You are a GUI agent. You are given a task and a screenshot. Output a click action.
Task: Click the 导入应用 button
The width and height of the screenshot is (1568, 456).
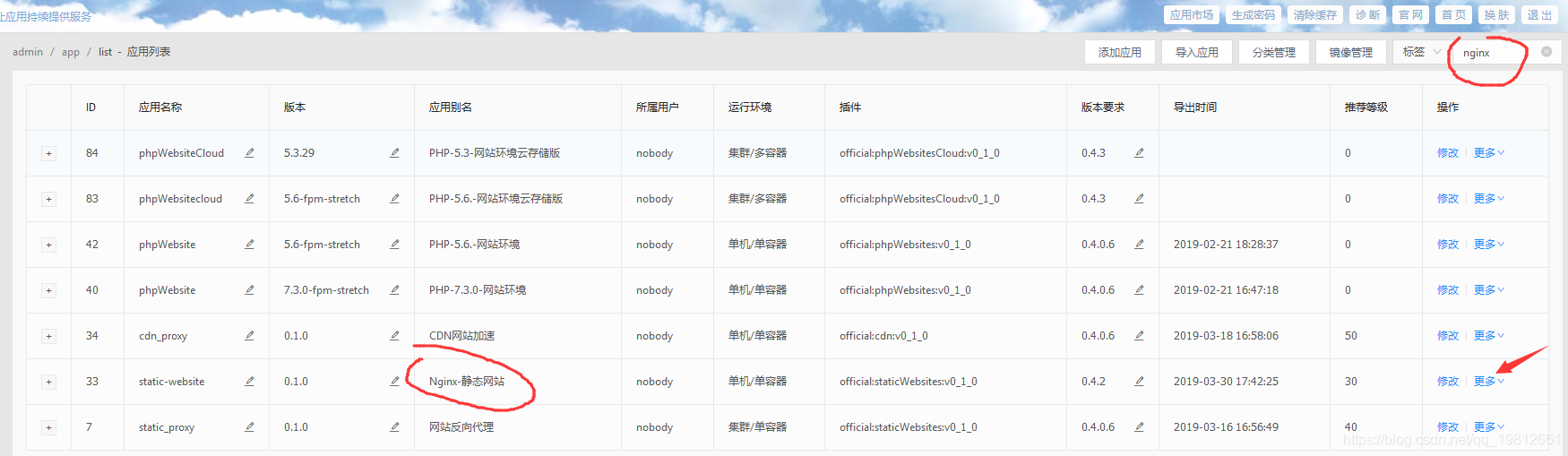click(x=1197, y=53)
